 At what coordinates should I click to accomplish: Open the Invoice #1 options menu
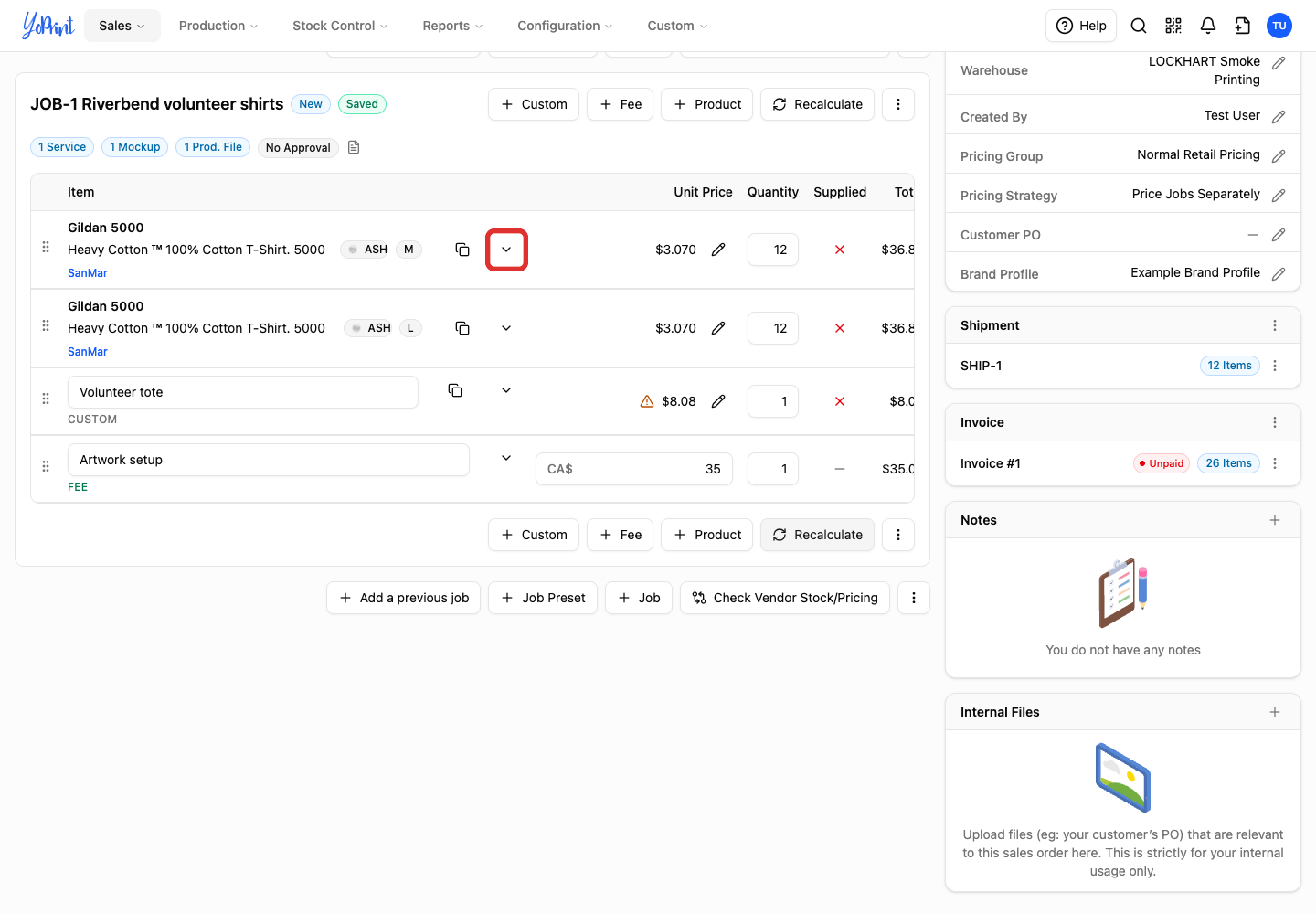[x=1275, y=463]
